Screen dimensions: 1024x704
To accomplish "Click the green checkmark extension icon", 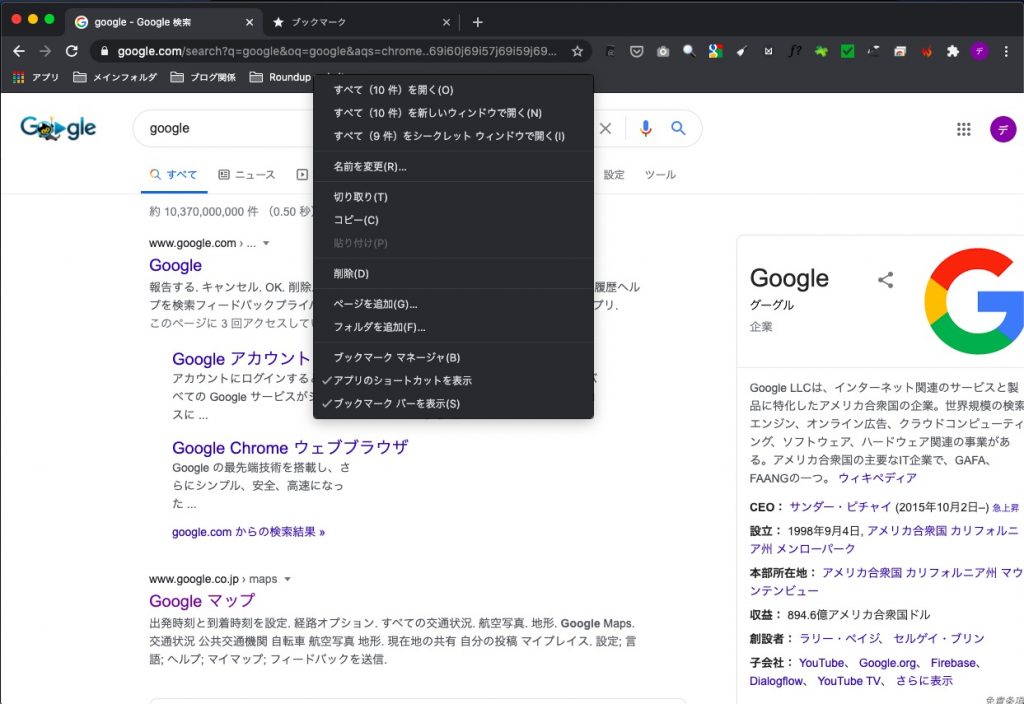I will tap(848, 51).
